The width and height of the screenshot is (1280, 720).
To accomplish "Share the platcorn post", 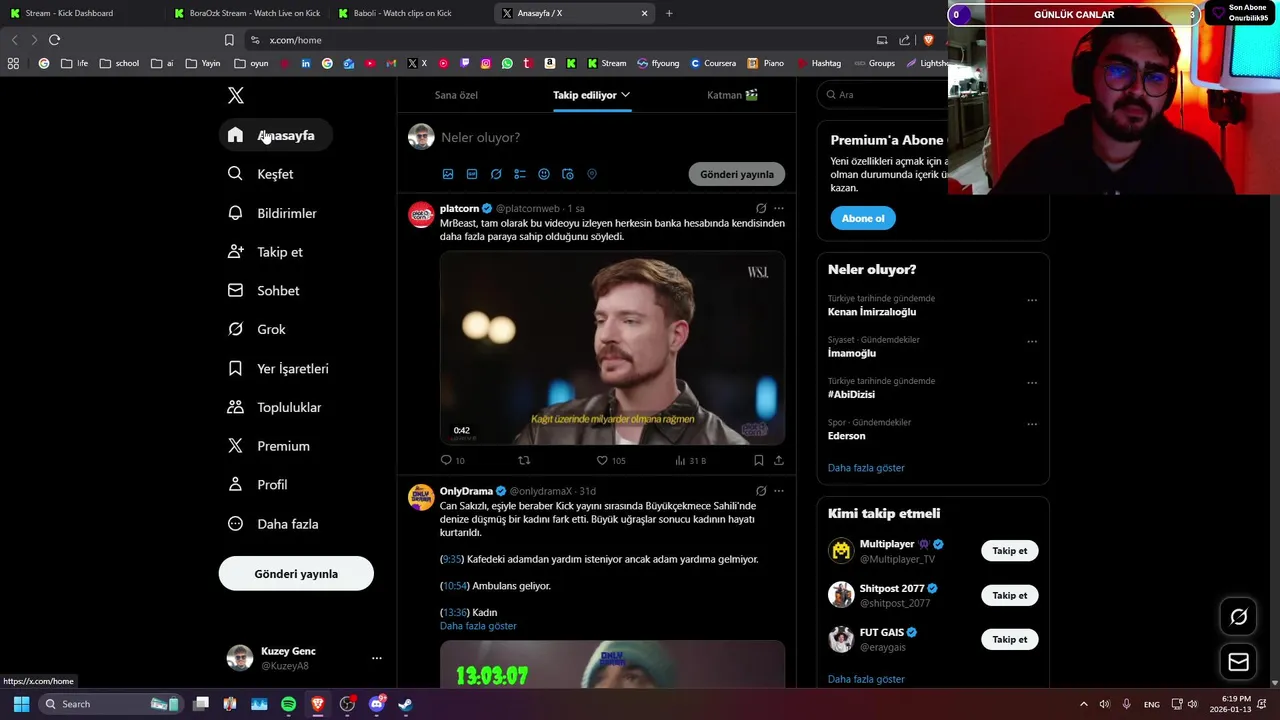I will click(779, 460).
